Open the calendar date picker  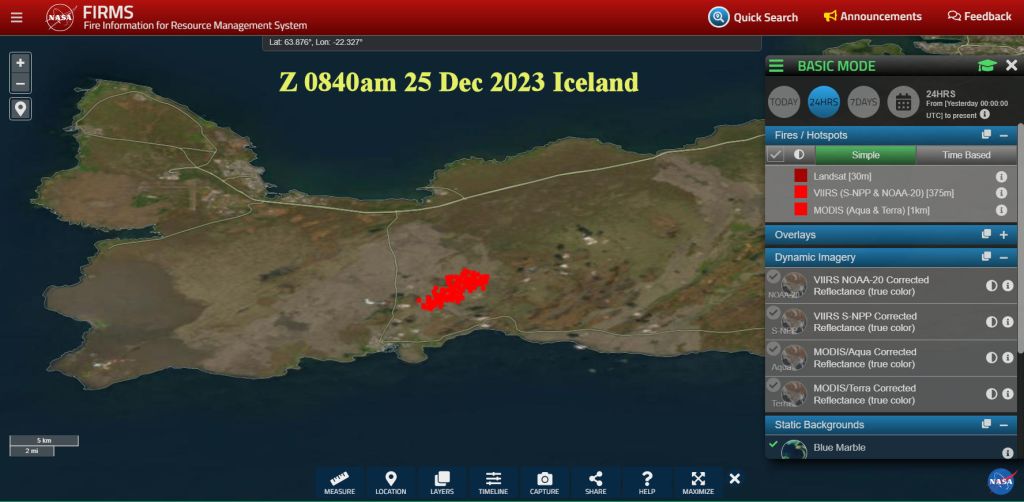pyautogui.click(x=903, y=101)
